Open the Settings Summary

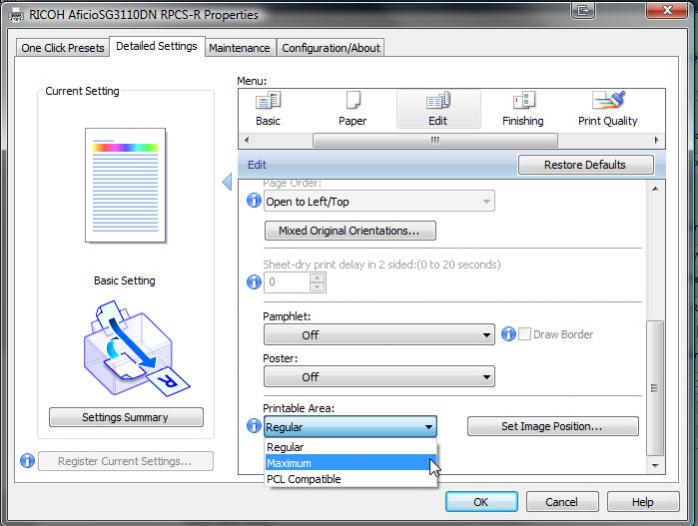pyautogui.click(x=126, y=417)
